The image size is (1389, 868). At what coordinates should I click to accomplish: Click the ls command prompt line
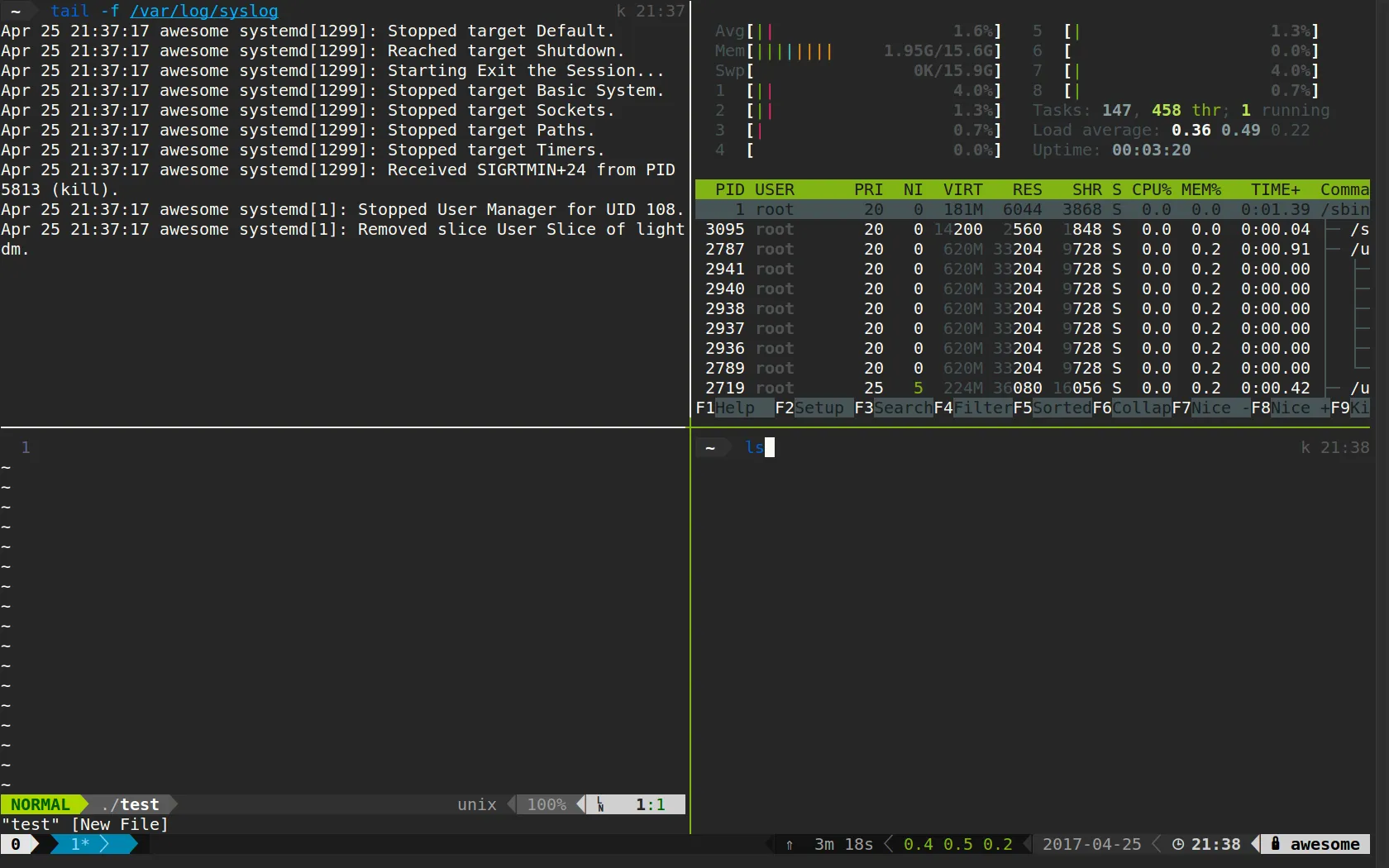(1033, 447)
